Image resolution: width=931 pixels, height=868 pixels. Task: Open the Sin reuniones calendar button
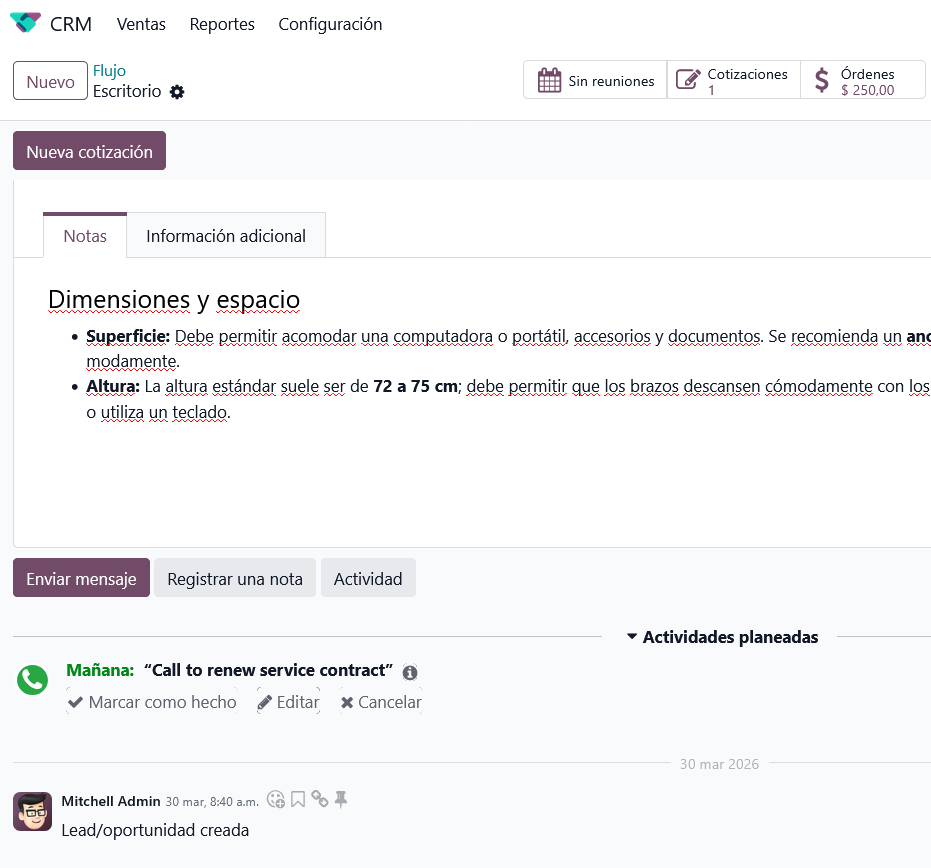(595, 81)
